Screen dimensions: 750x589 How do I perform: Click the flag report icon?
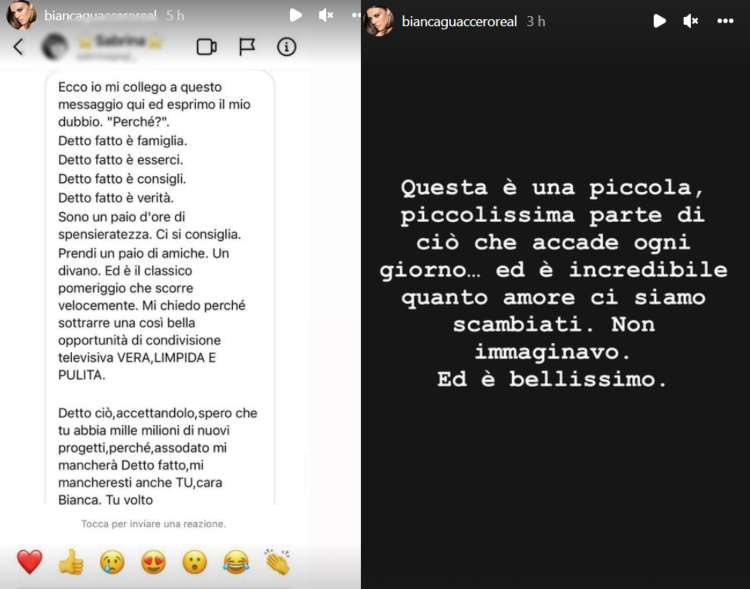click(247, 47)
